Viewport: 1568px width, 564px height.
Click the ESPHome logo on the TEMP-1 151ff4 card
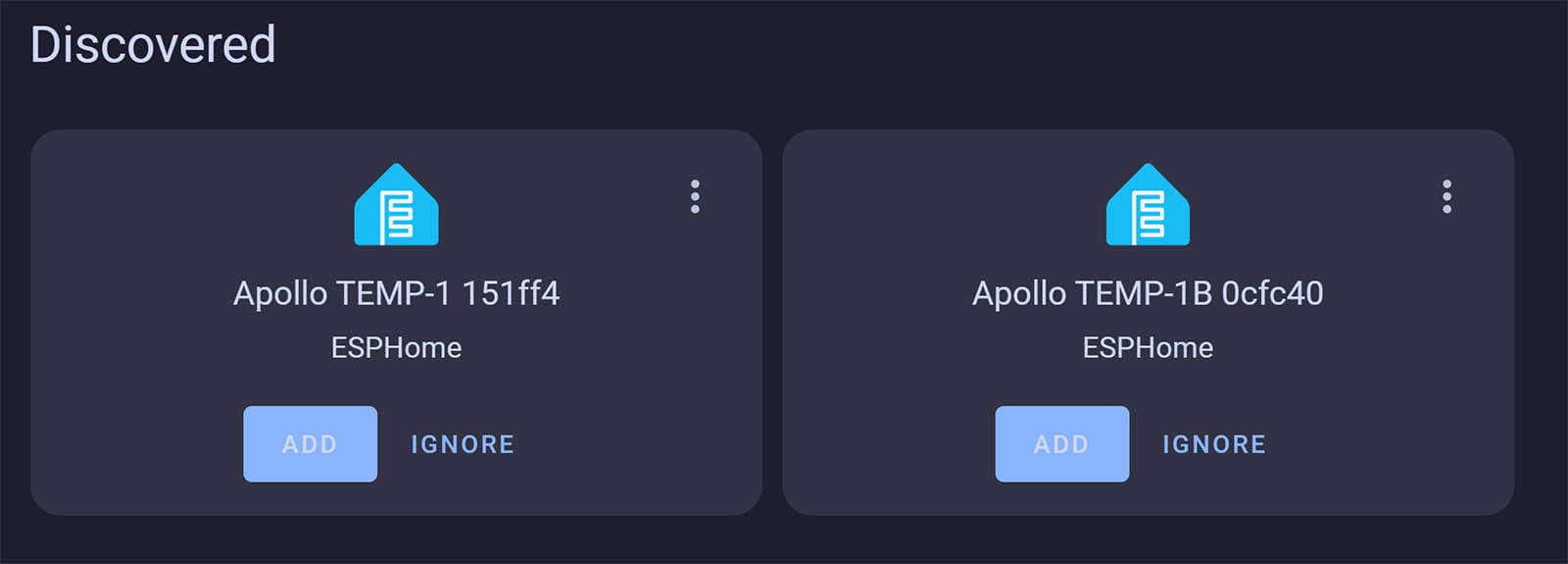pos(396,205)
